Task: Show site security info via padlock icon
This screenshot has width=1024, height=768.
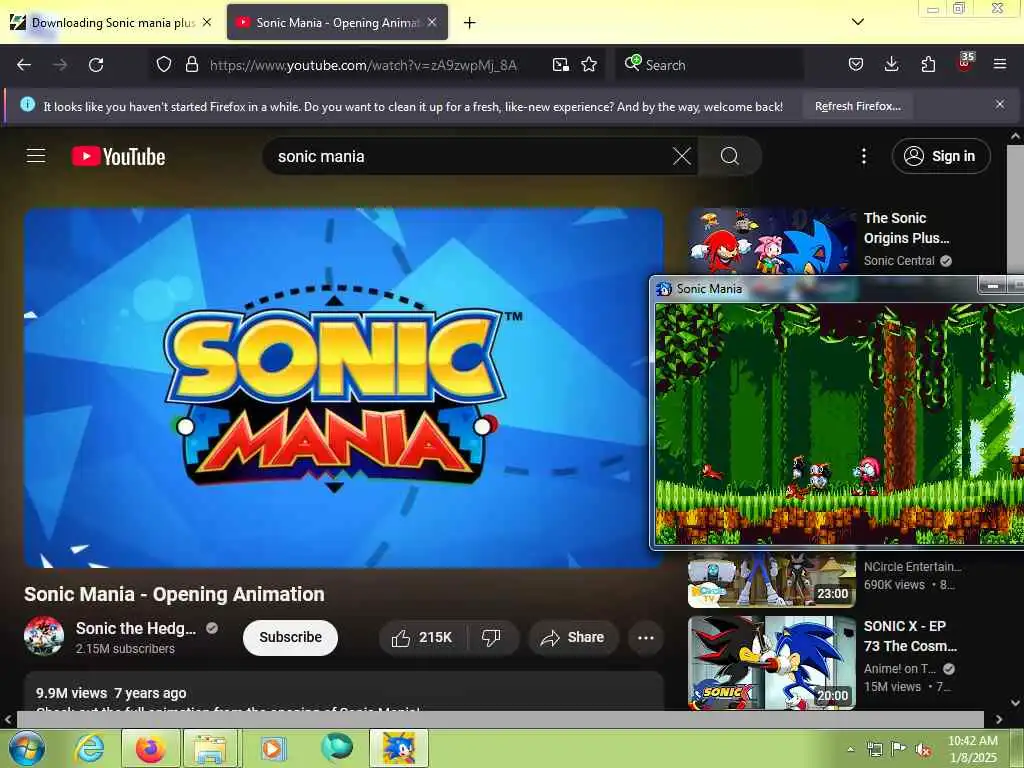Action: (x=191, y=65)
